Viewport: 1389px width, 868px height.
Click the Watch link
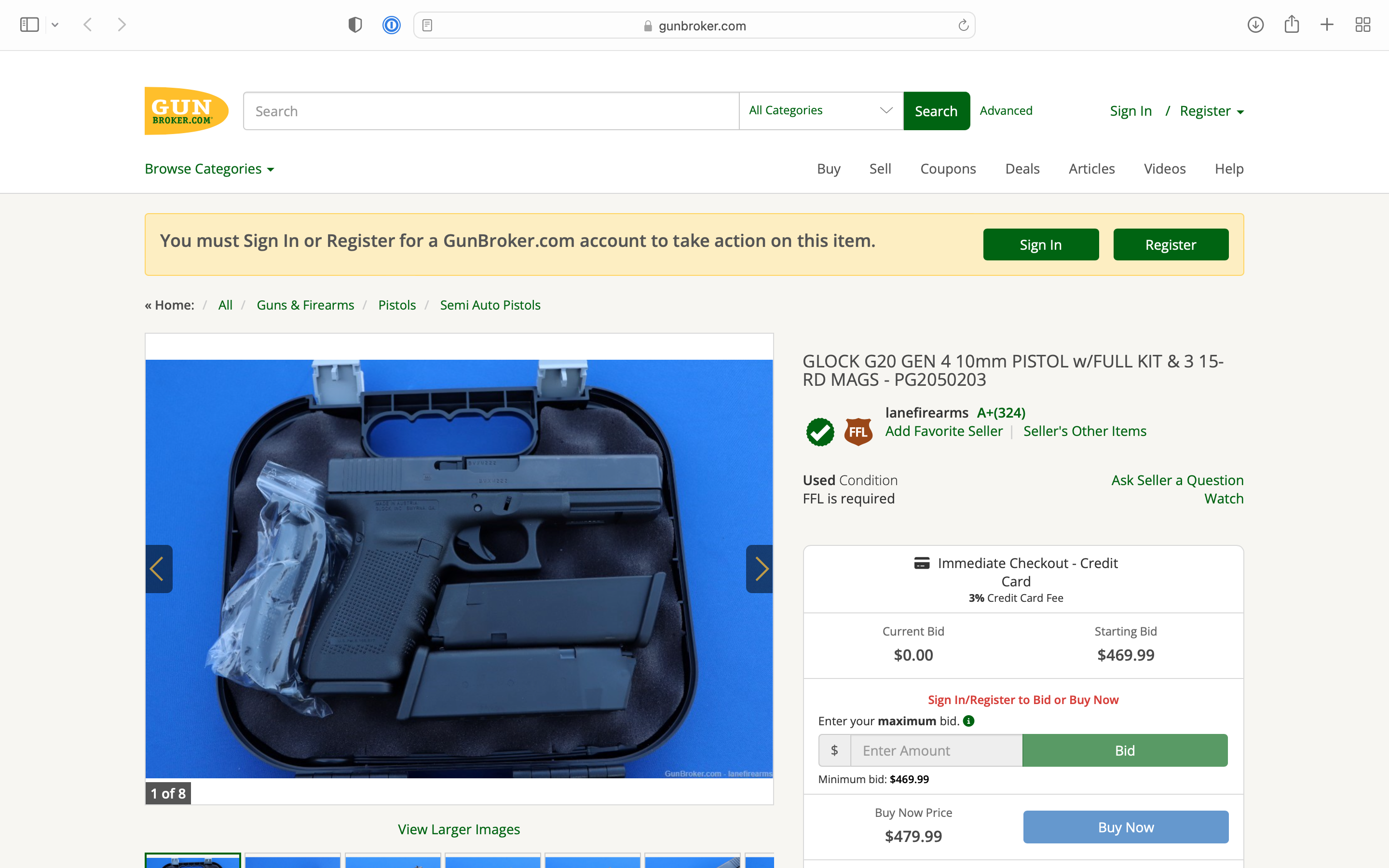point(1224,498)
